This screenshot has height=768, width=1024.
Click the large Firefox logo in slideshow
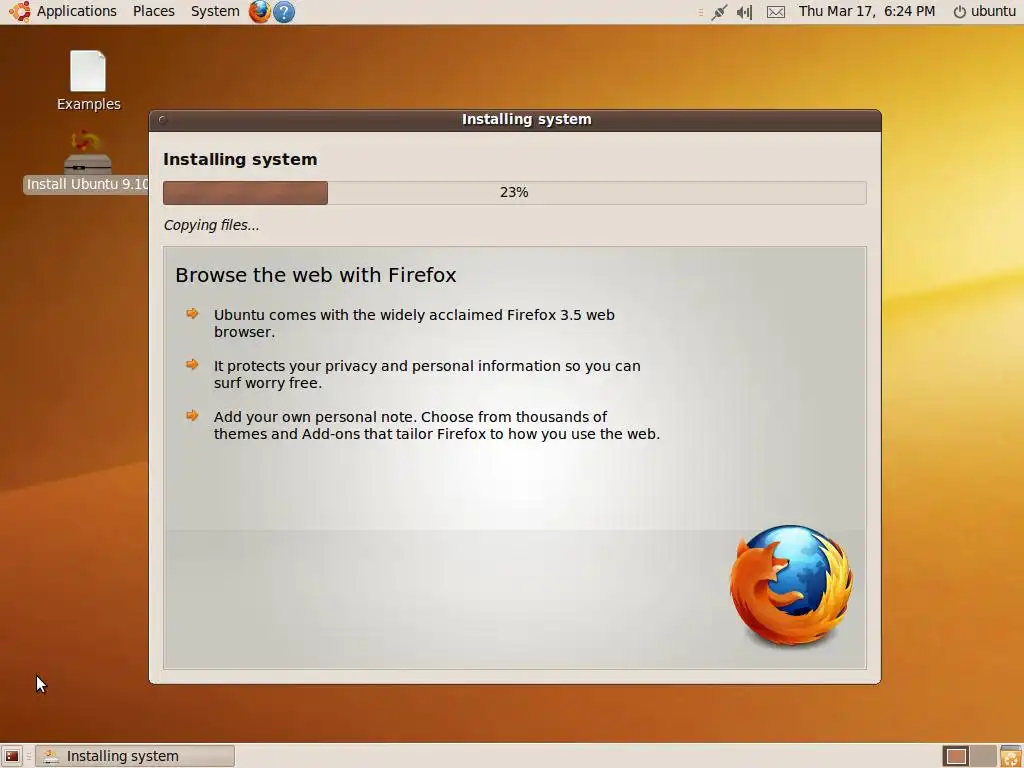(x=791, y=586)
